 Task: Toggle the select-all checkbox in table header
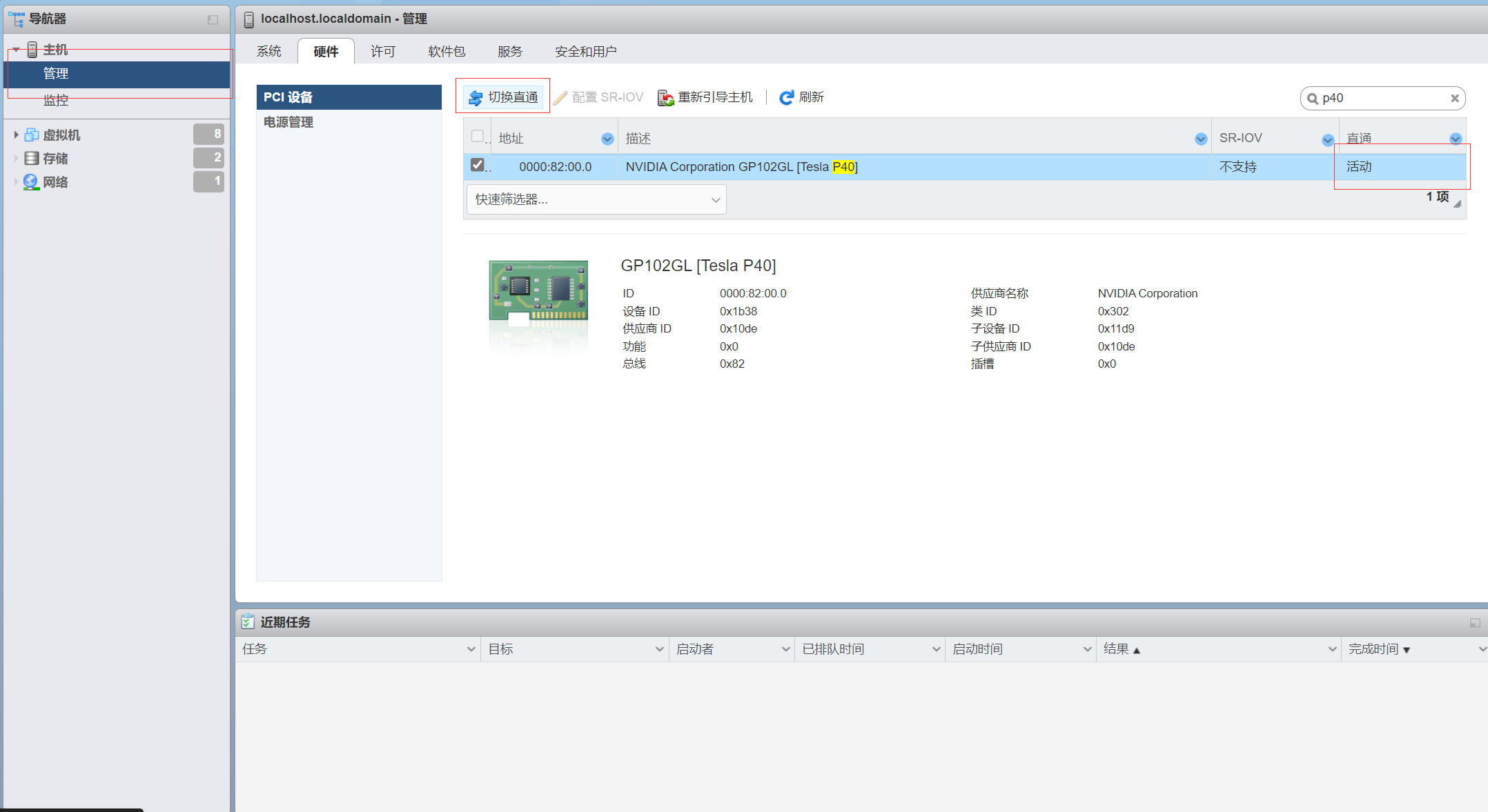(477, 136)
